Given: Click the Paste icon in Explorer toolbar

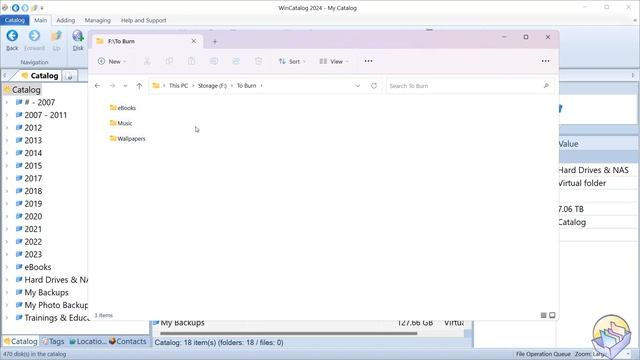Looking at the screenshot, I should (191, 61).
